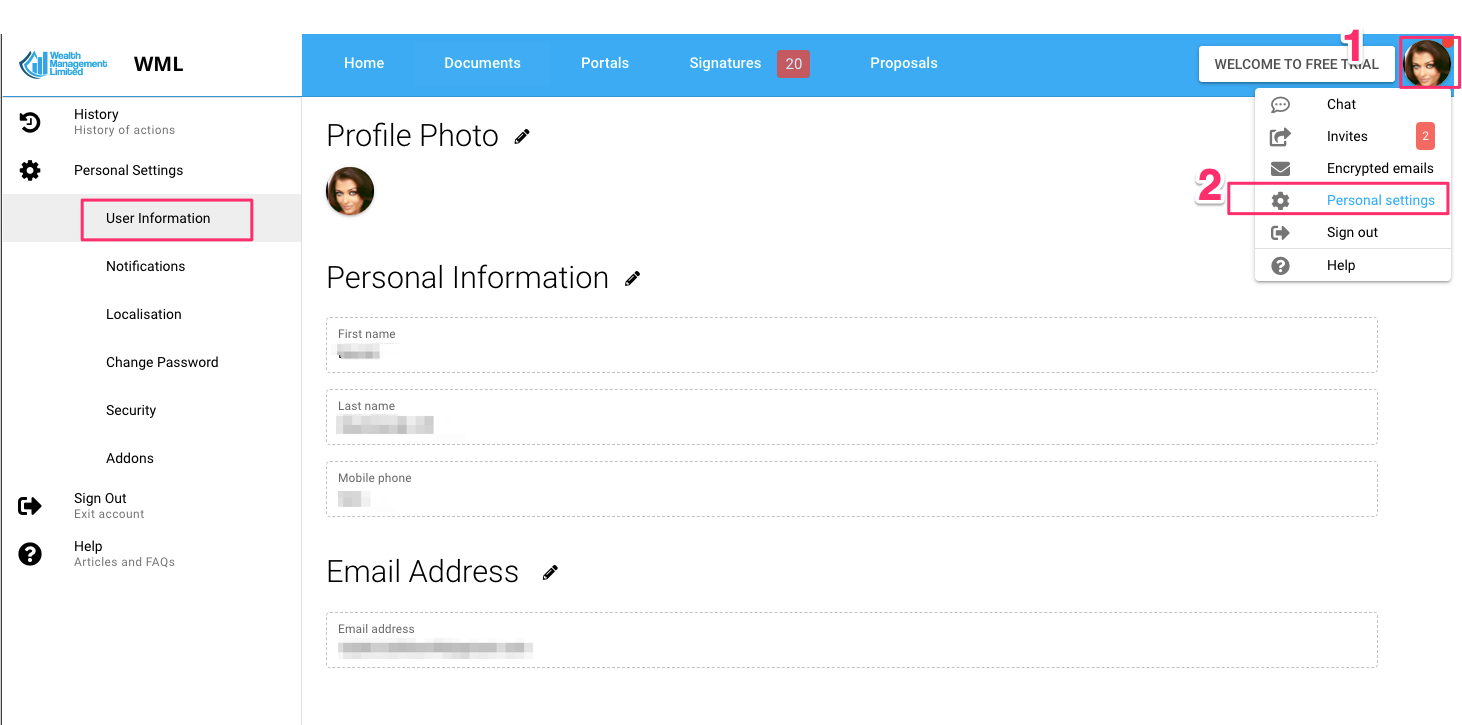This screenshot has width=1462, height=725.
Task: Switch to the Signatures tab
Action: (x=725, y=63)
